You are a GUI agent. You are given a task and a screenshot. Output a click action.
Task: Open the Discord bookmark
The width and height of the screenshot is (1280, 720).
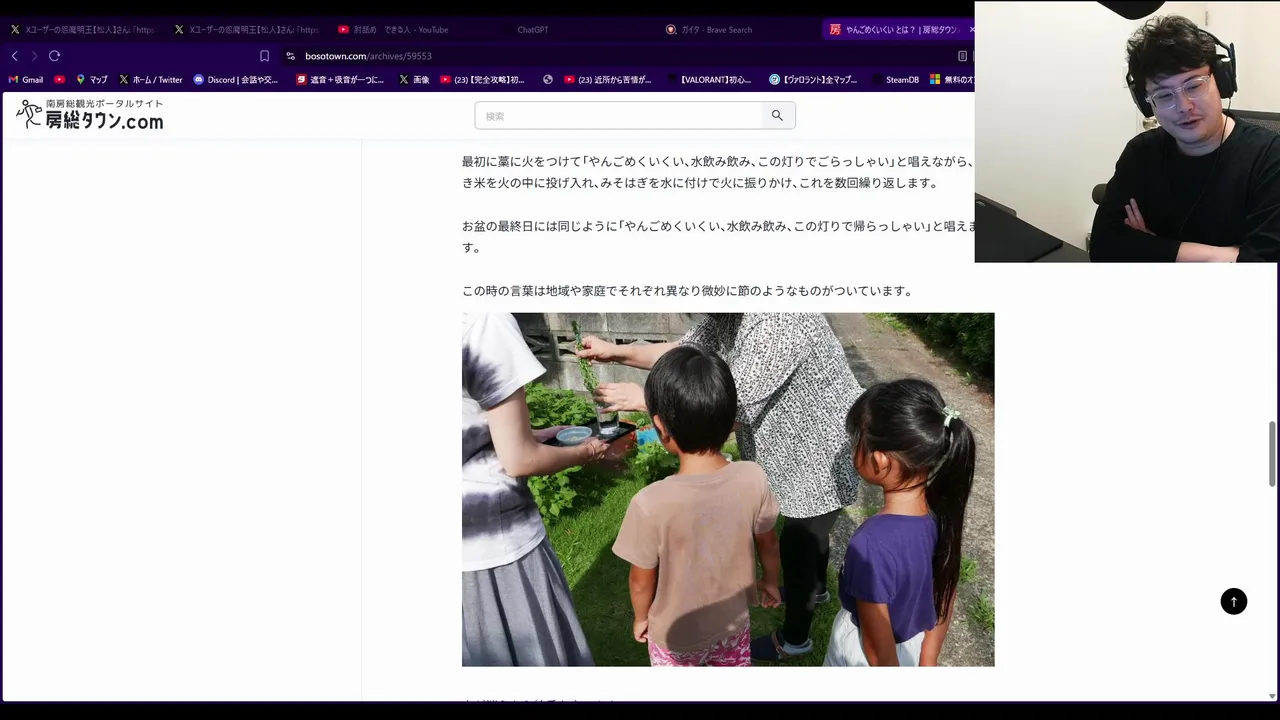pyautogui.click(x=236, y=79)
